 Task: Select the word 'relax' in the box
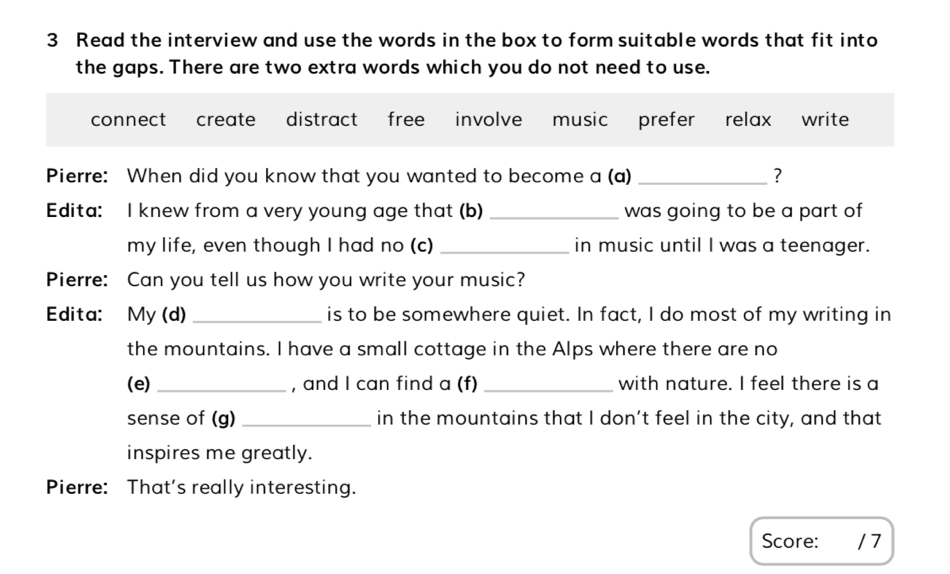click(748, 120)
